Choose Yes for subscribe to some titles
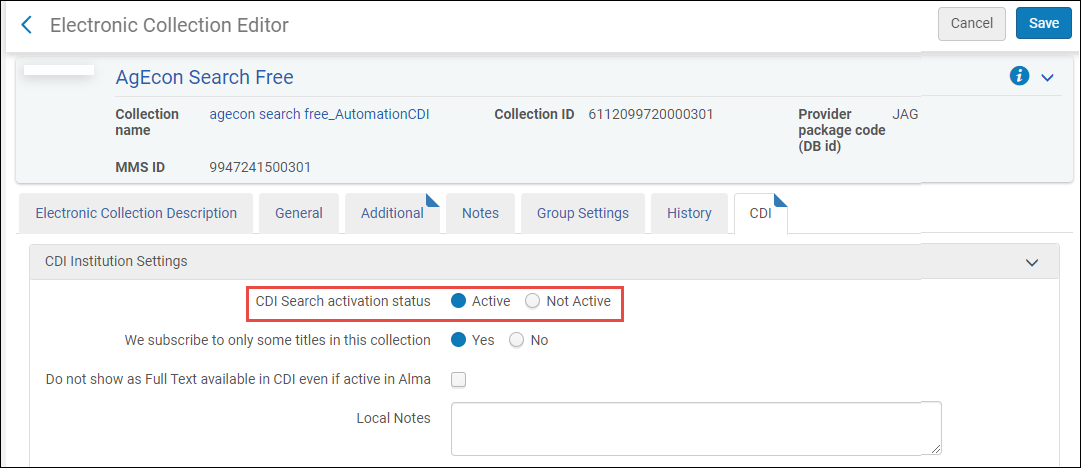 [459, 340]
